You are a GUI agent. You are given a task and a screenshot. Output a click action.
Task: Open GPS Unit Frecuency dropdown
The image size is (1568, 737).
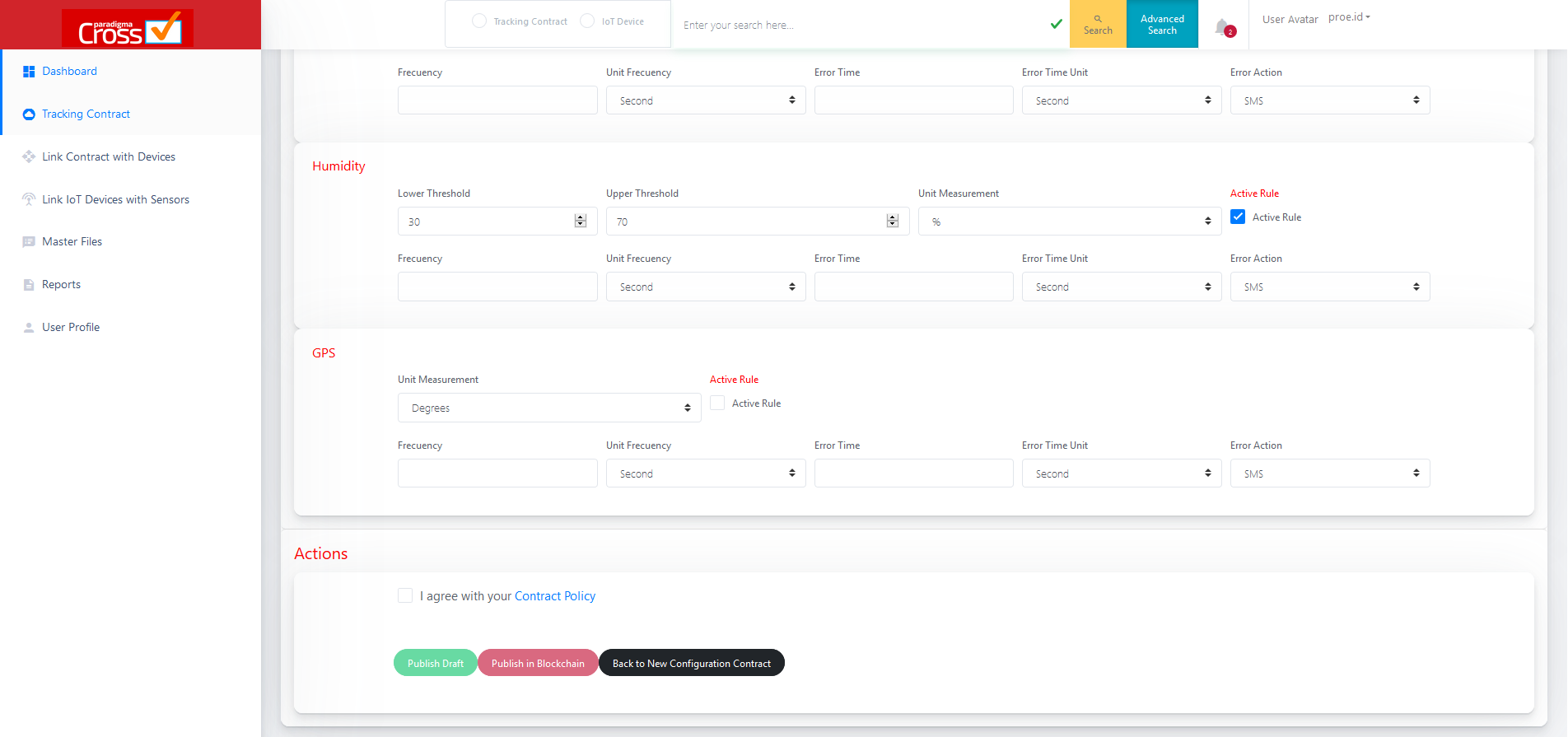pyautogui.click(x=706, y=473)
